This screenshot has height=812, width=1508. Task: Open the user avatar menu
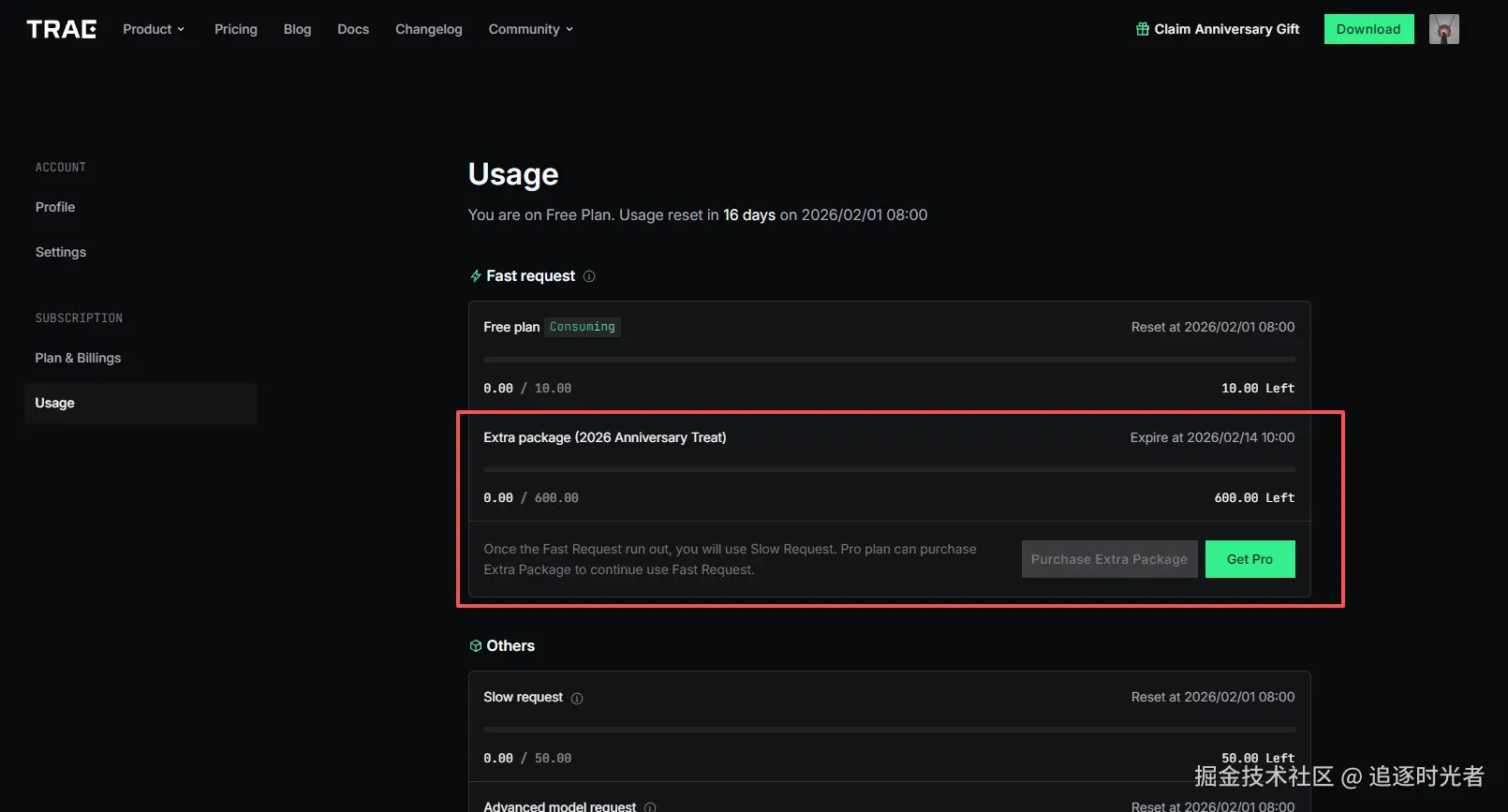[x=1443, y=29]
